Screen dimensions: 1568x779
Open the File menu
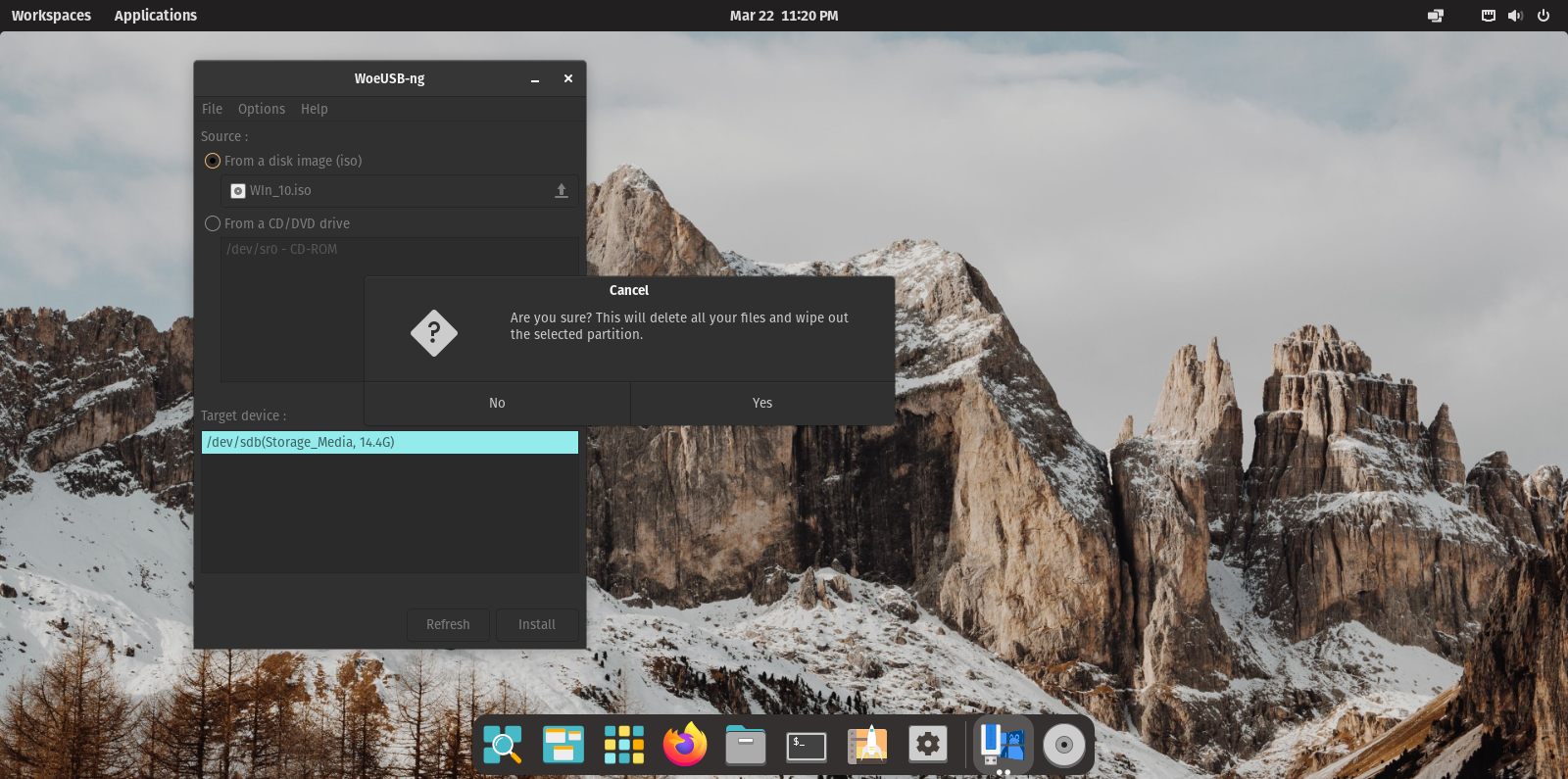click(212, 109)
